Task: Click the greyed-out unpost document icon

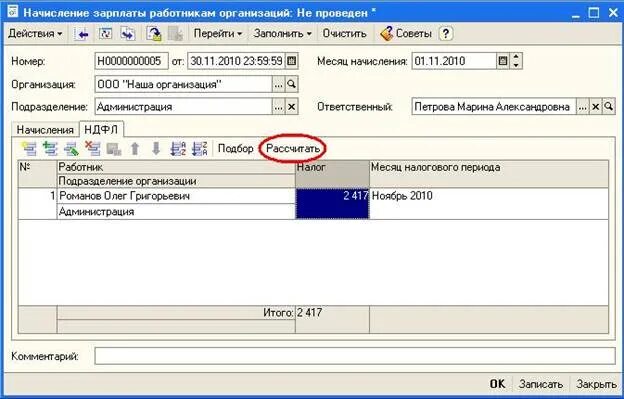Action: coord(175,34)
